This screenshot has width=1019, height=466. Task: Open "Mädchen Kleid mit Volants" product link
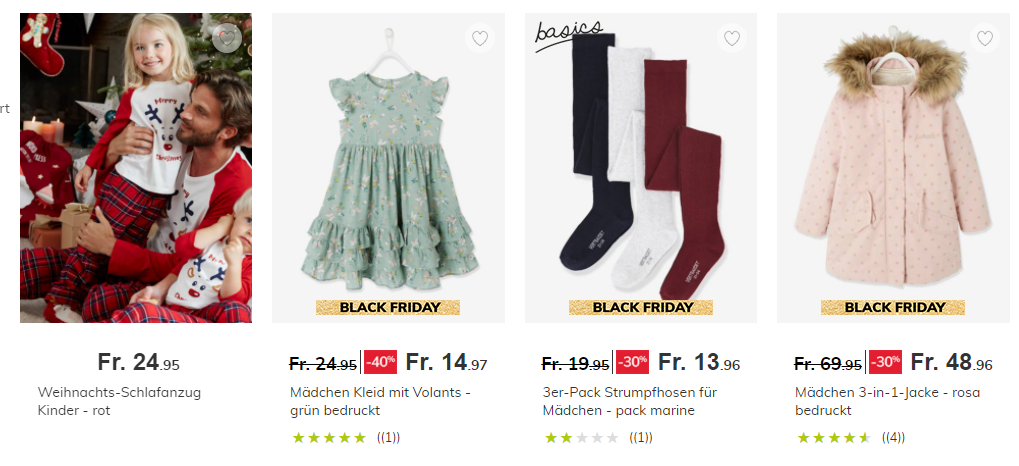380,401
